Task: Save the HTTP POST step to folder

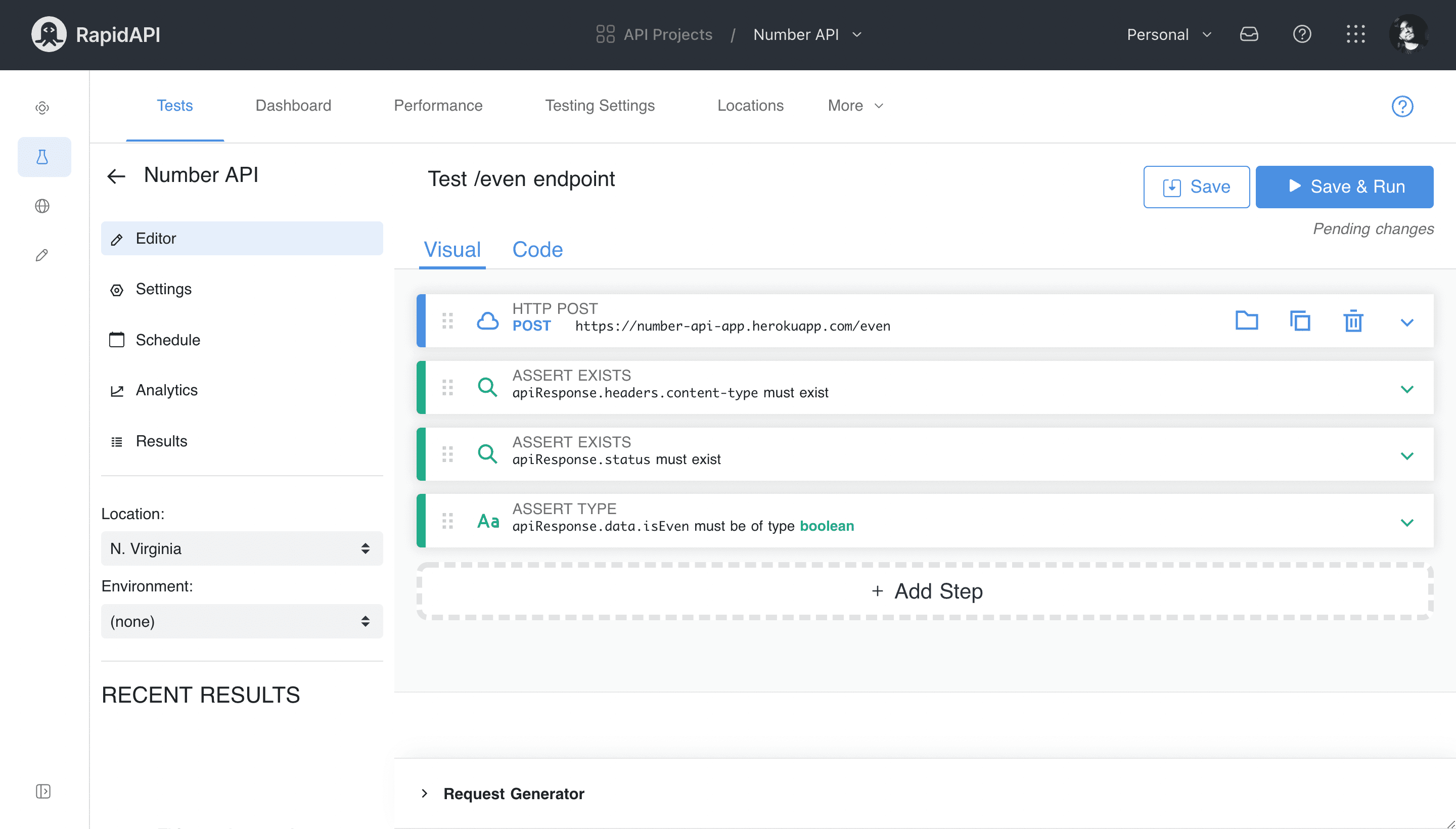Action: [1246, 320]
